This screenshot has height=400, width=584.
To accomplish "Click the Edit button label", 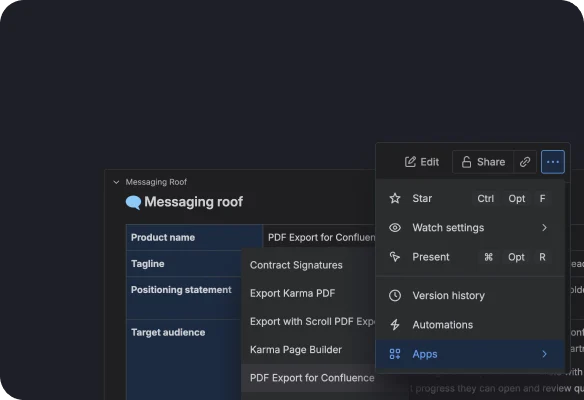I will coord(429,162).
